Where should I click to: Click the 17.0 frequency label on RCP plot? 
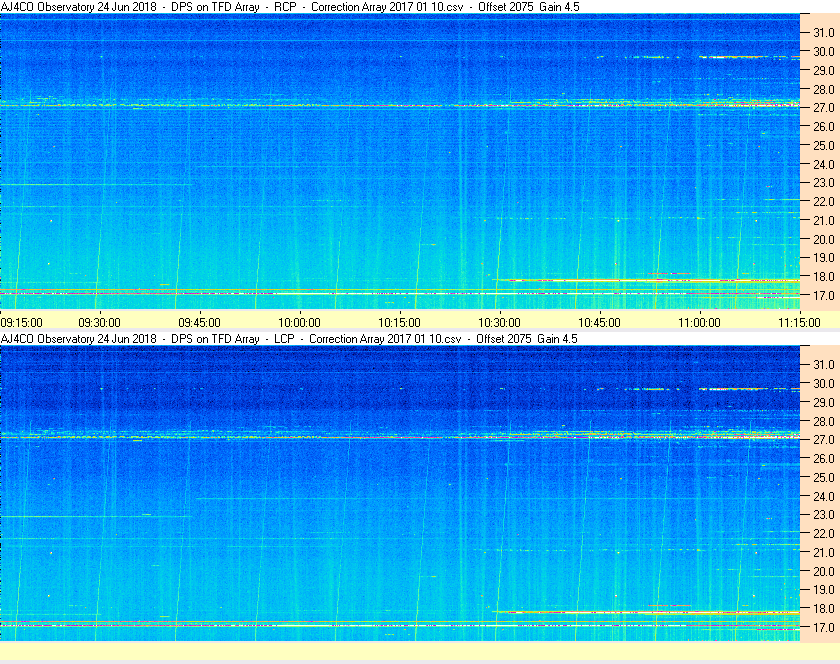824,295
